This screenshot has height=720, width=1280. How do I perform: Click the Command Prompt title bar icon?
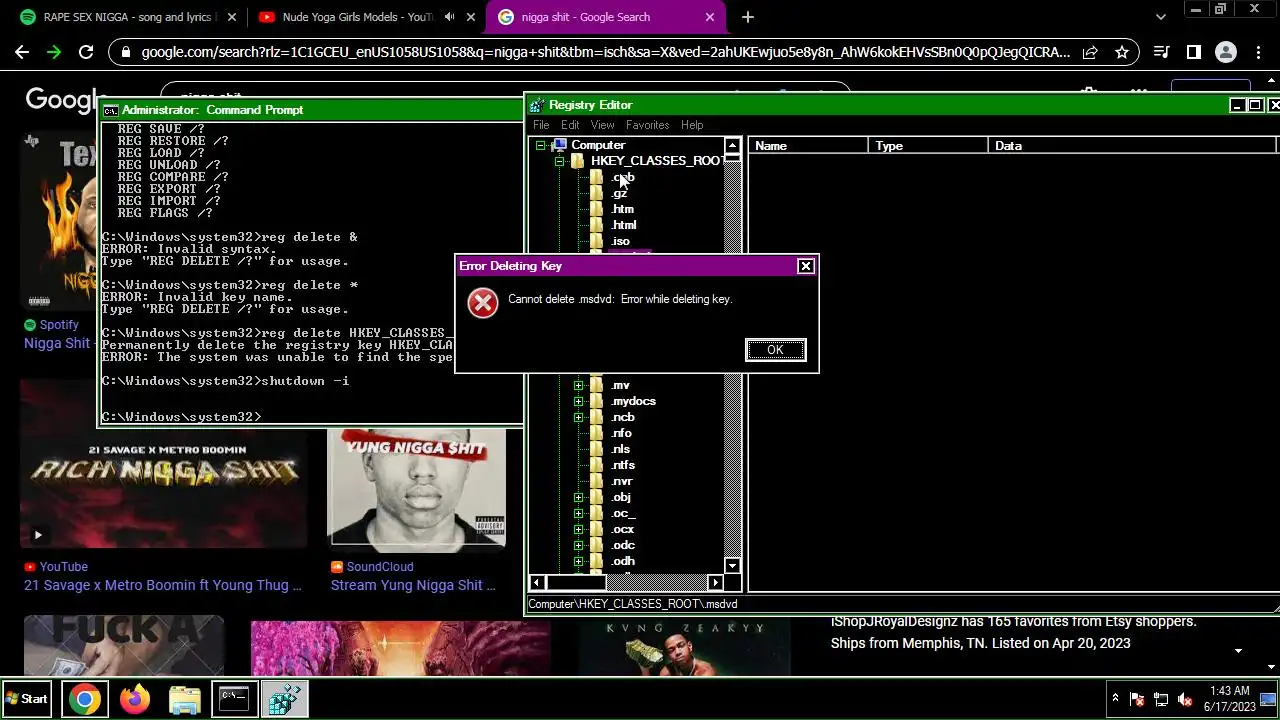pyautogui.click(x=111, y=110)
